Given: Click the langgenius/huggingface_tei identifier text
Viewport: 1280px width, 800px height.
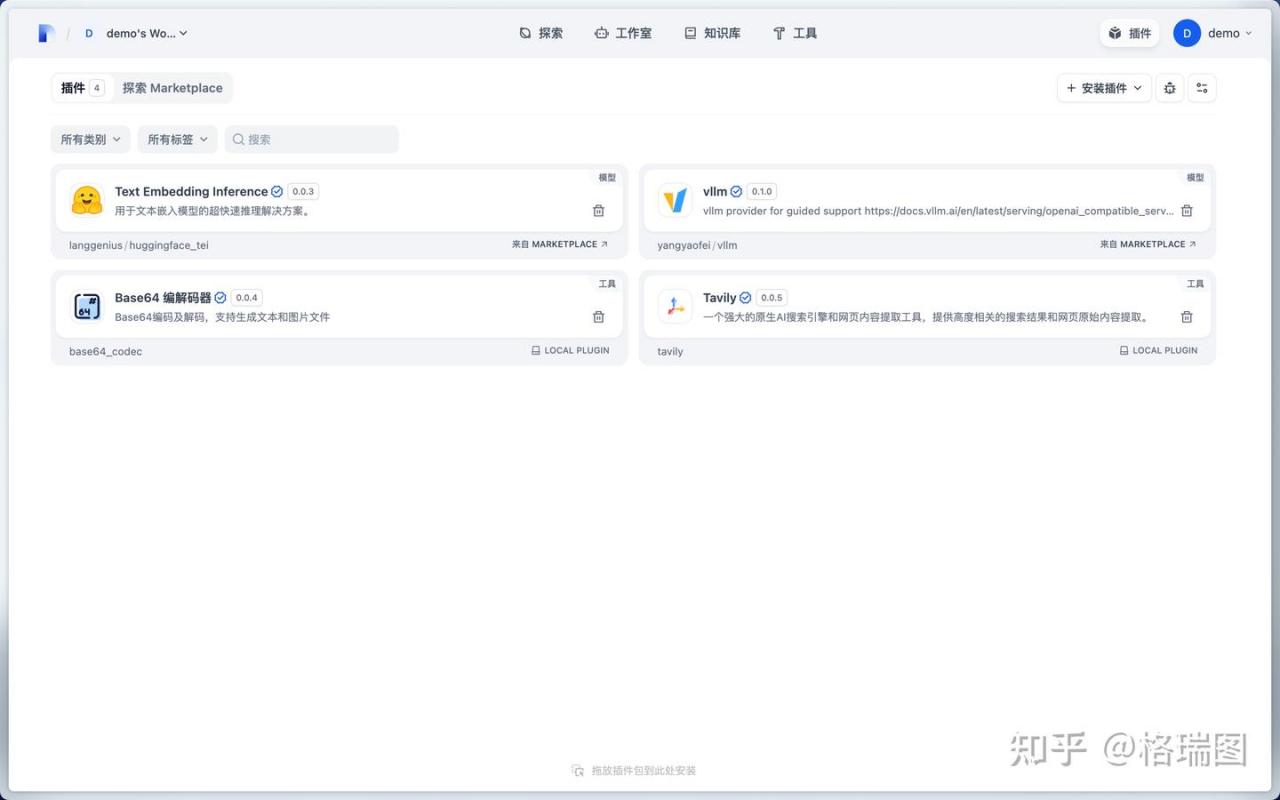Looking at the screenshot, I should (x=139, y=245).
